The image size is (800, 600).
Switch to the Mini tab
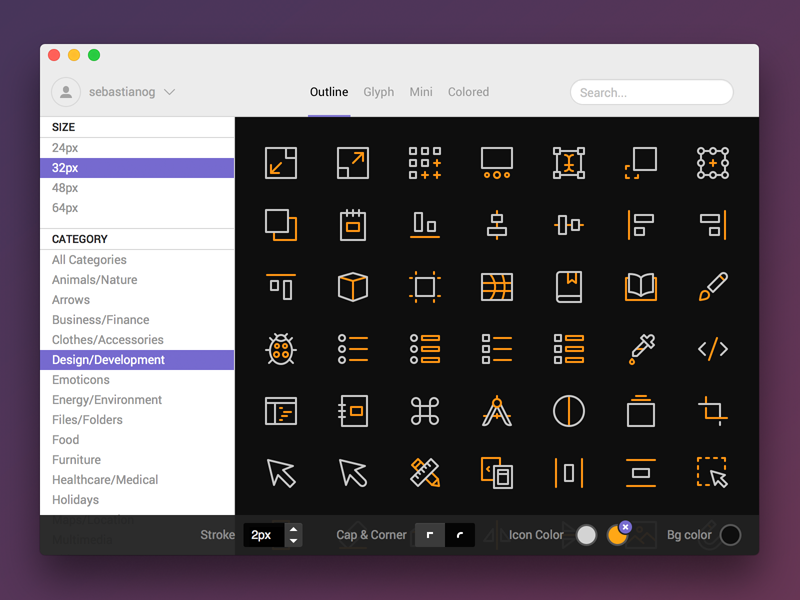pyautogui.click(x=421, y=92)
